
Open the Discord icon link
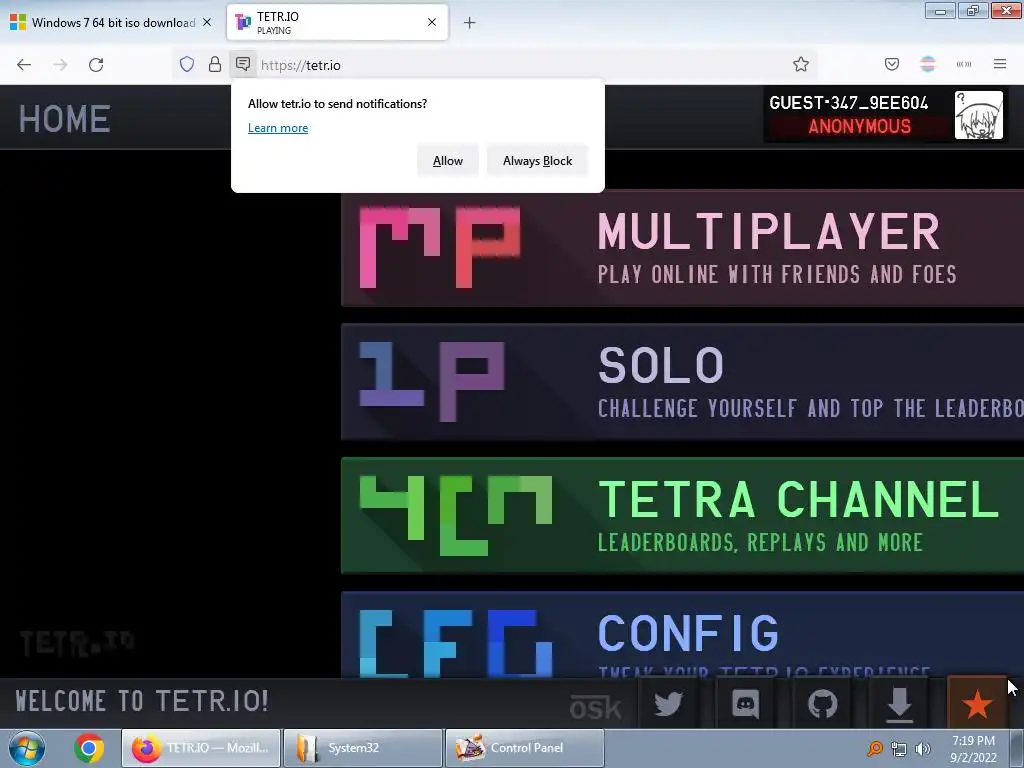pos(745,703)
